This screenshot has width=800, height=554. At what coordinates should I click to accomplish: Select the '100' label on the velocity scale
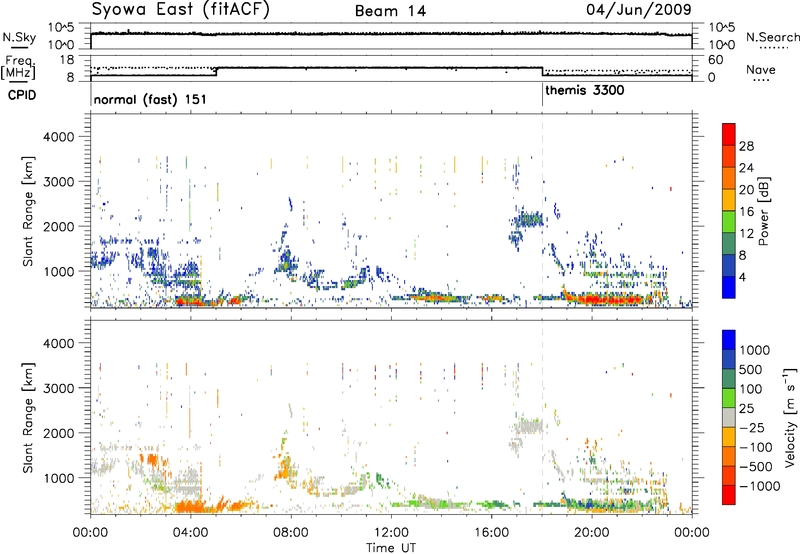pos(751,389)
